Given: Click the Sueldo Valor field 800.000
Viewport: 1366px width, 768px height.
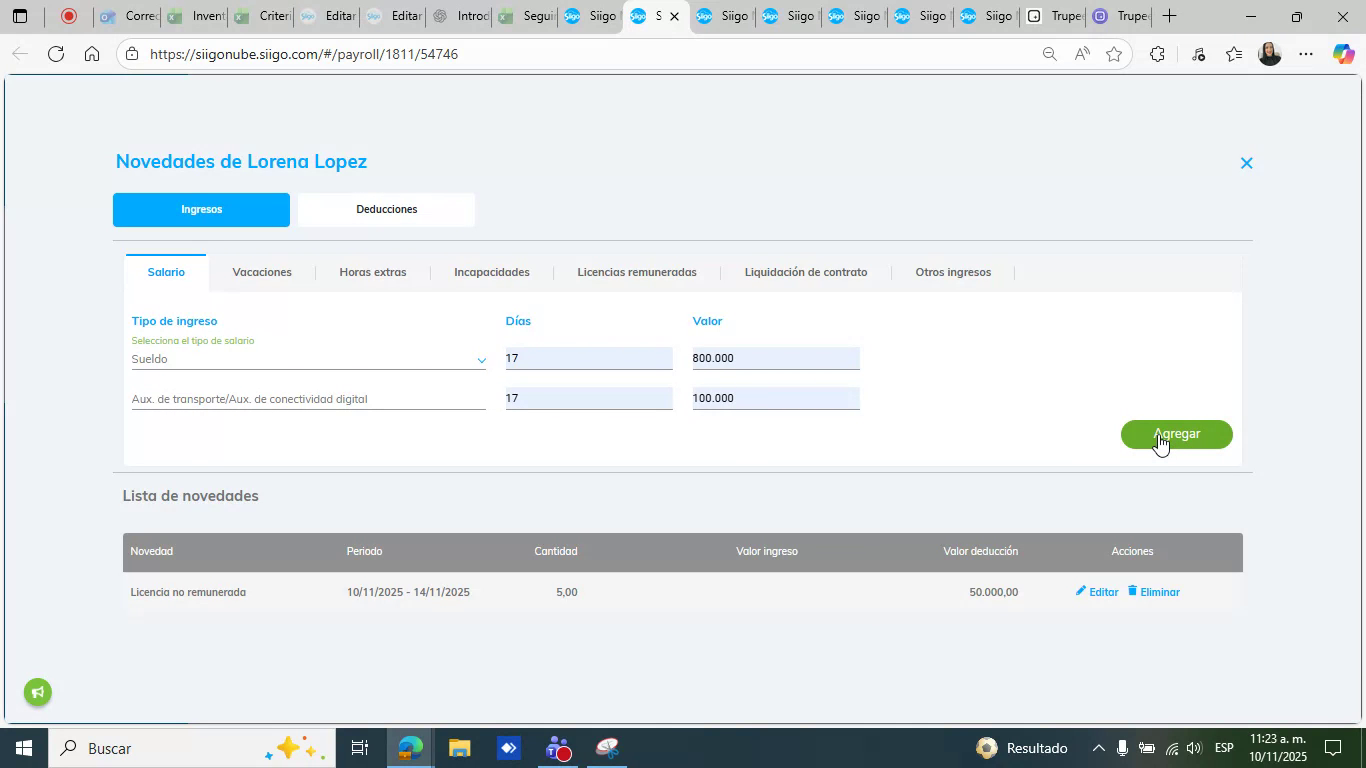Looking at the screenshot, I should pyautogui.click(x=776, y=358).
